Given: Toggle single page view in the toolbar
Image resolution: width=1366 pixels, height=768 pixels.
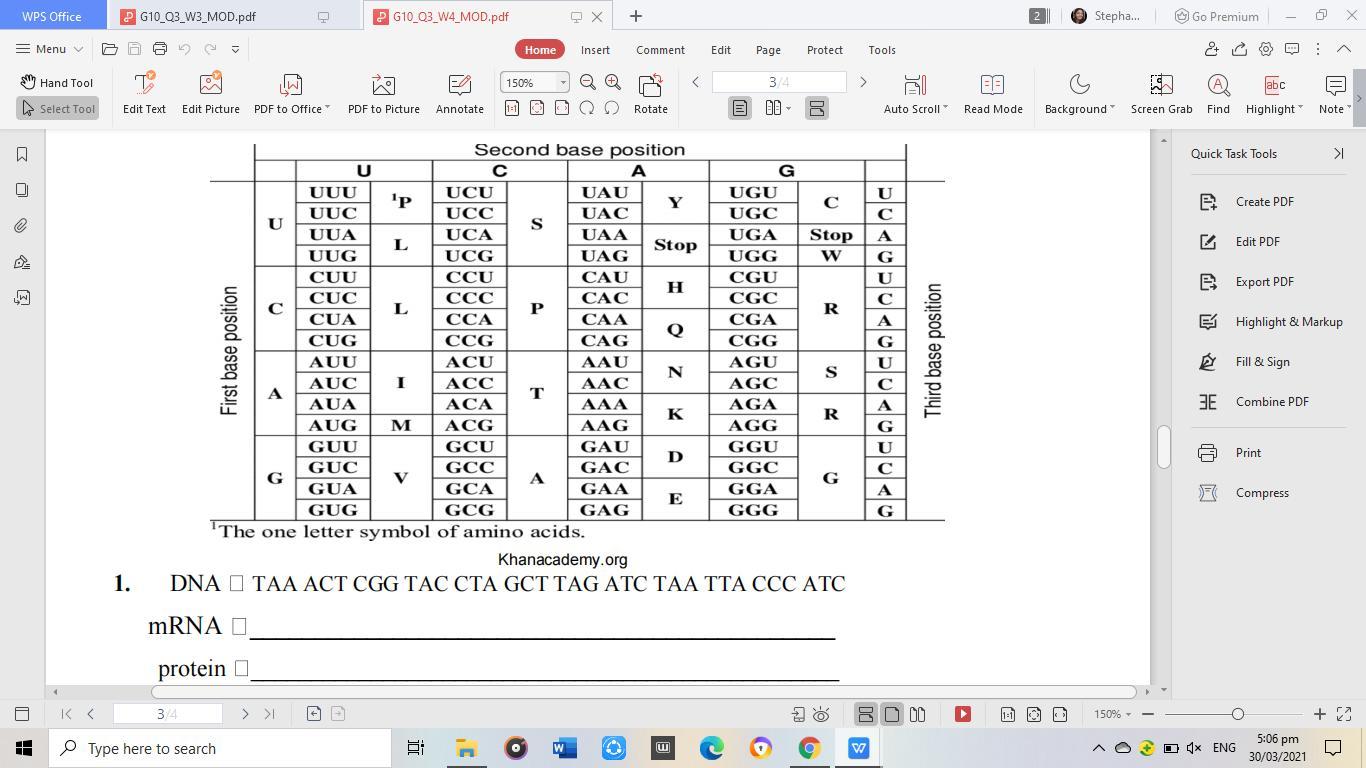Looking at the screenshot, I should (740, 108).
